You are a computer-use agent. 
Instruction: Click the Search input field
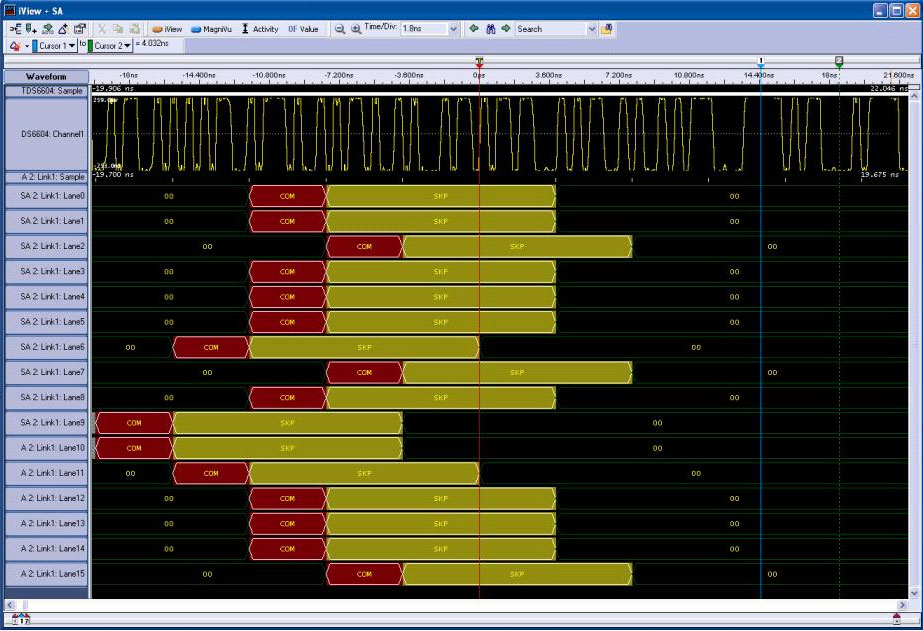[550, 29]
